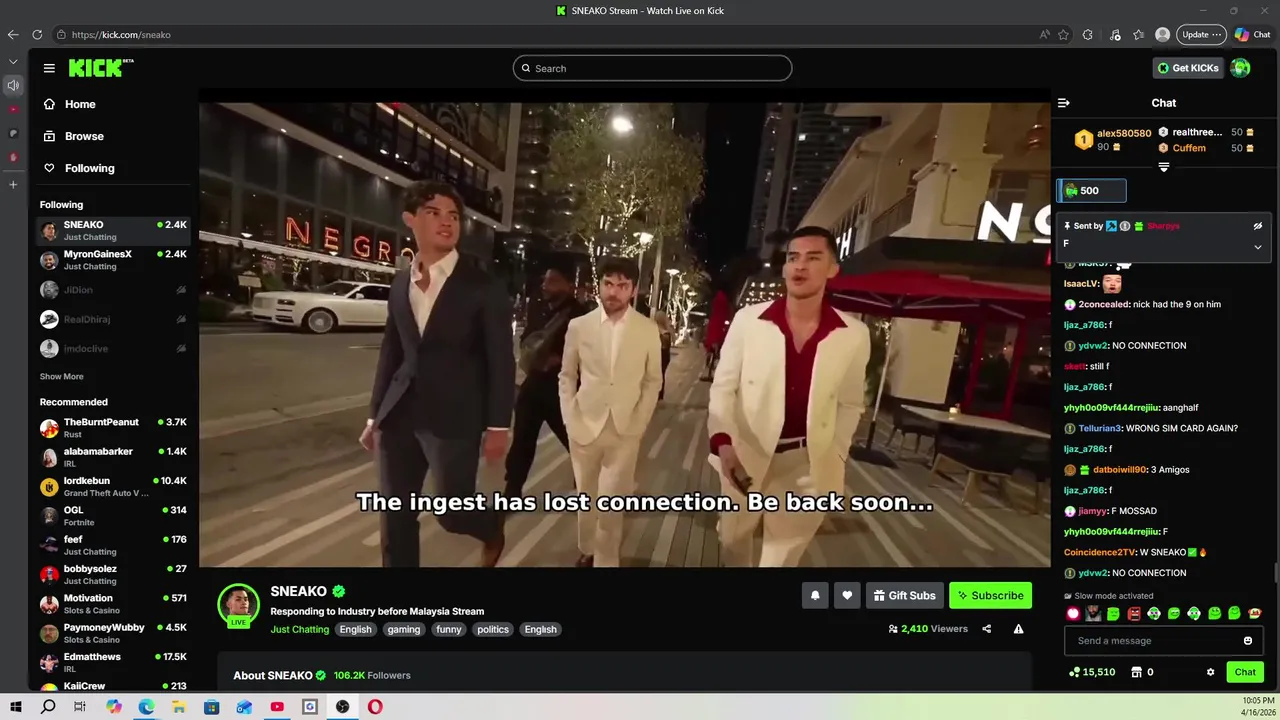Open OBS Studio from the taskbar
Screen dimensions: 1280x720
(343, 707)
